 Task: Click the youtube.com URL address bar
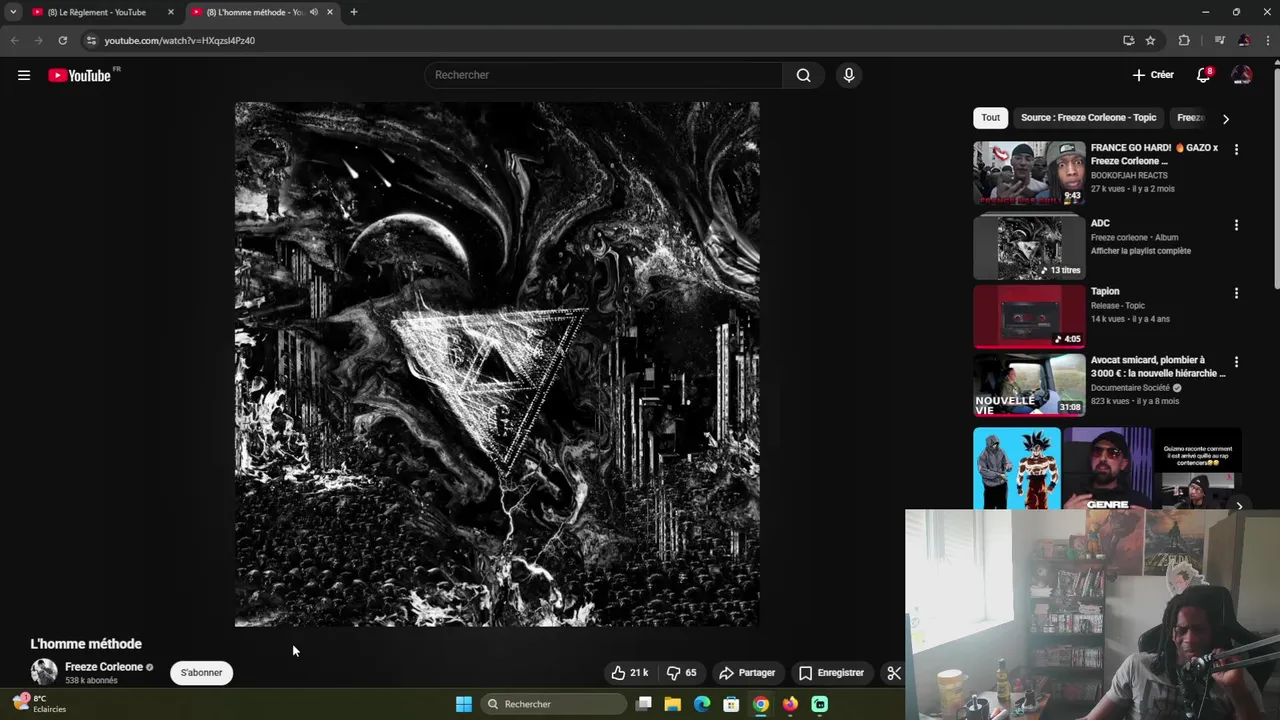tap(180, 41)
